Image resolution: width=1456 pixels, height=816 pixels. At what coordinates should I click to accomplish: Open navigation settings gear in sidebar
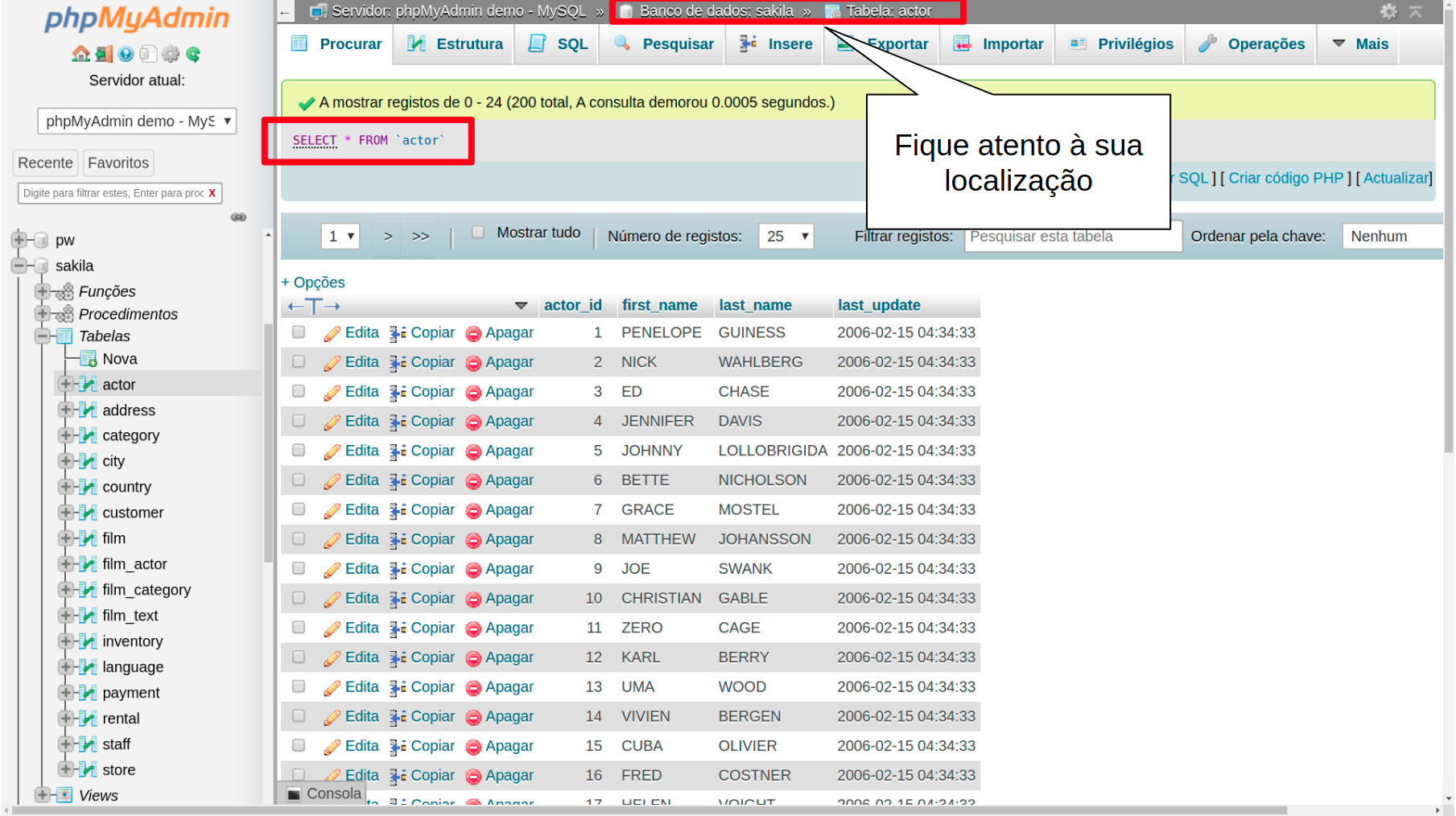(x=171, y=54)
